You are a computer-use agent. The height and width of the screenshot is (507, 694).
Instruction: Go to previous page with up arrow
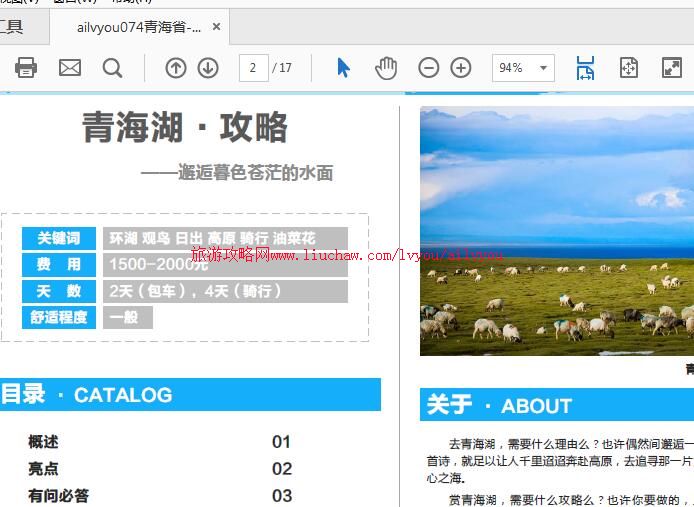(x=176, y=68)
